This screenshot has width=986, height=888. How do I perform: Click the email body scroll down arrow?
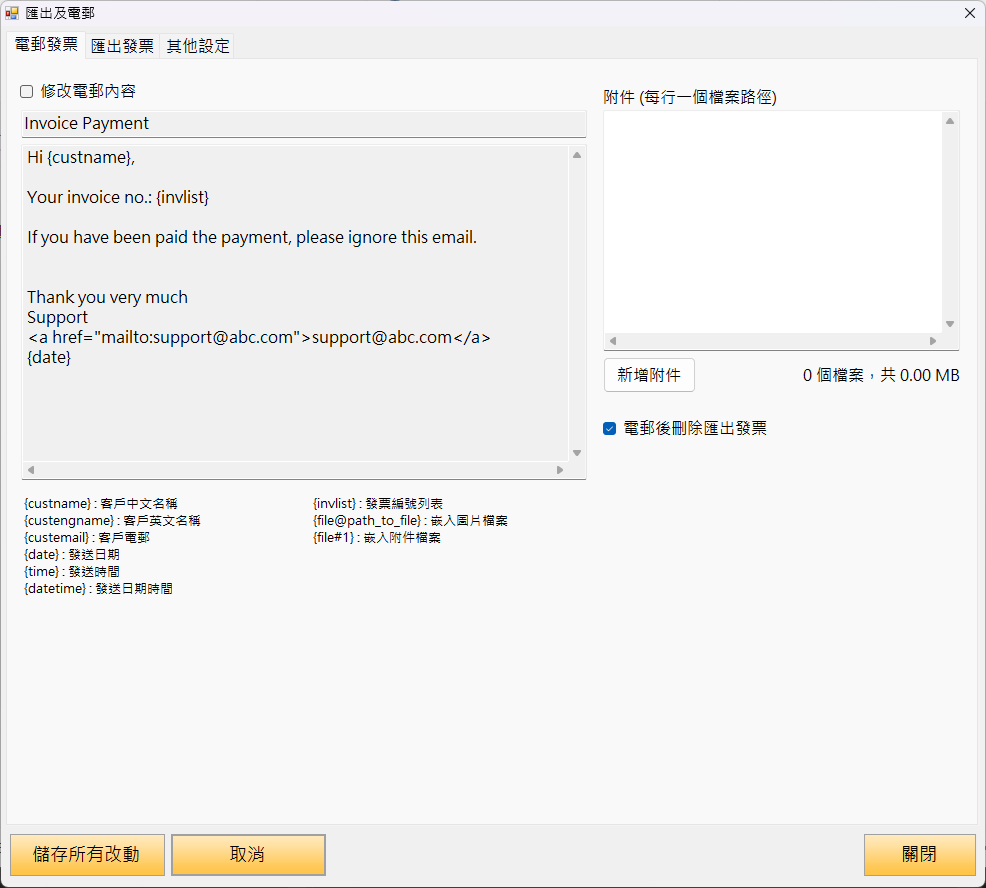(x=577, y=453)
